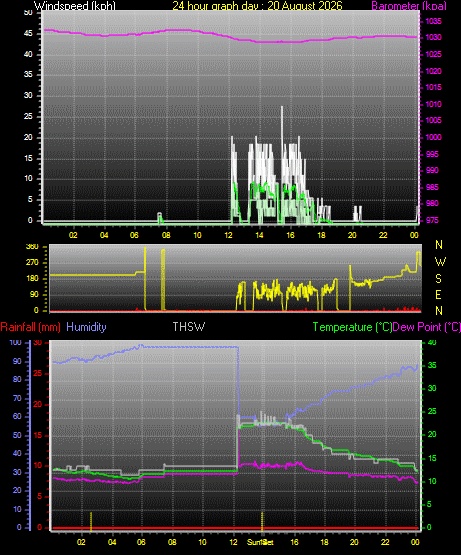Select the W compass direction label
Screen dimensions: 461x555
coord(440,262)
